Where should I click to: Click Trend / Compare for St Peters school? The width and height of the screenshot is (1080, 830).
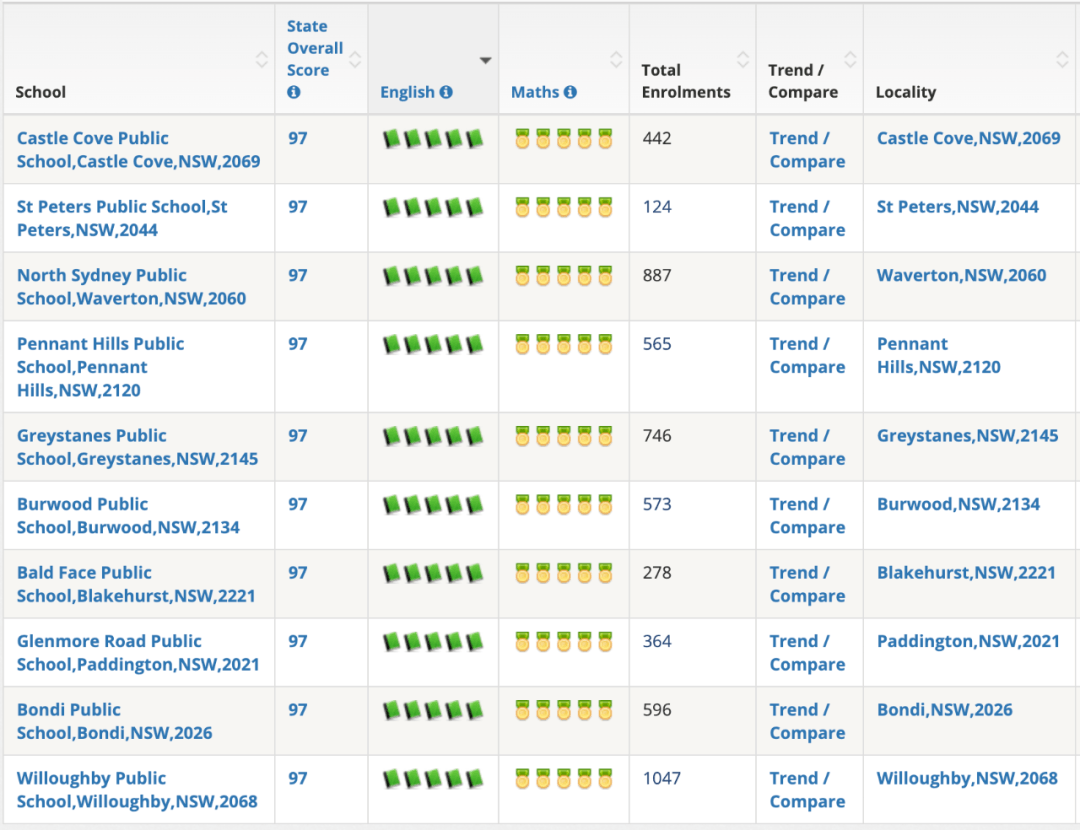click(807, 218)
